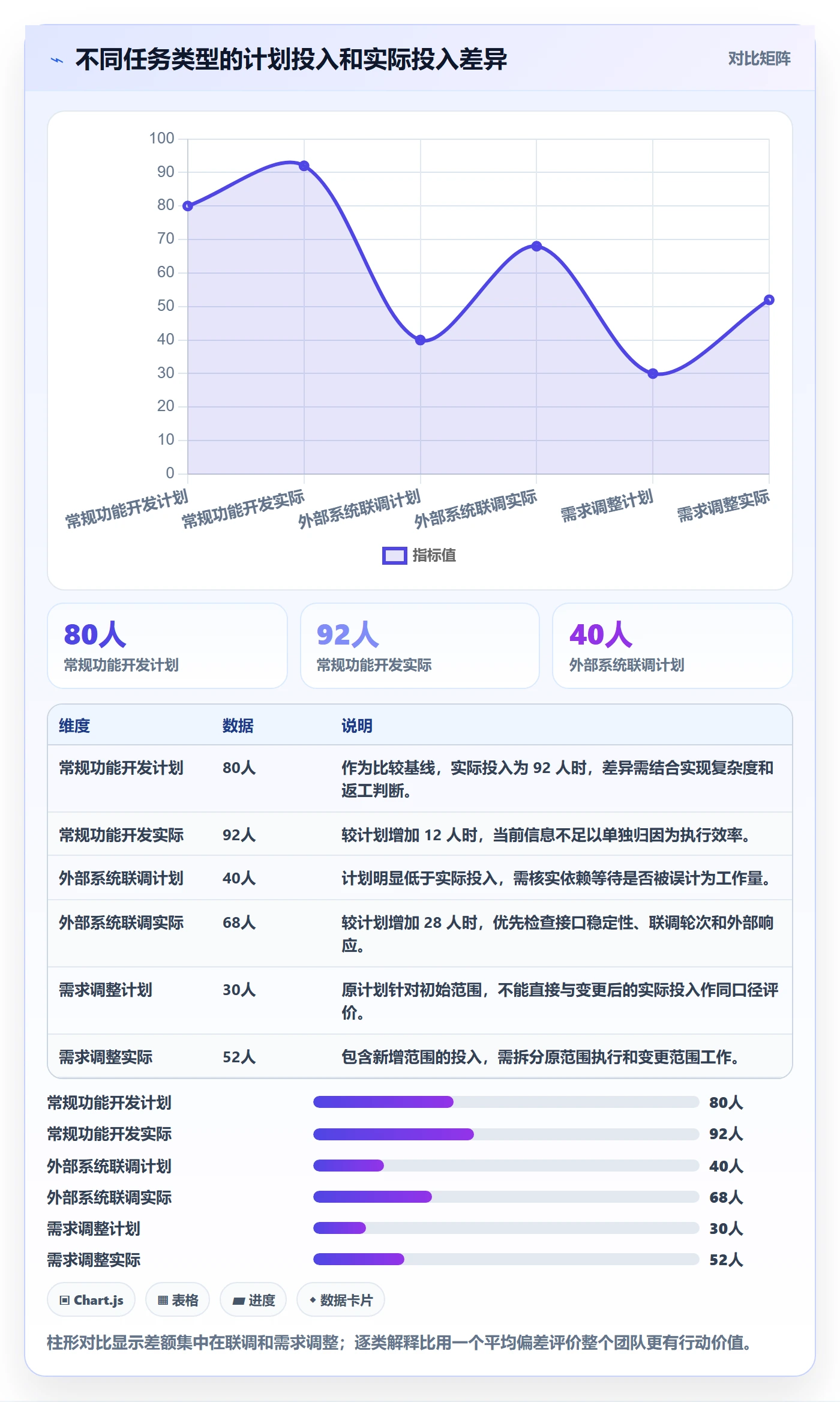The image size is (840, 1402).
Task: Select the Chart.js chip
Action: point(91,1300)
